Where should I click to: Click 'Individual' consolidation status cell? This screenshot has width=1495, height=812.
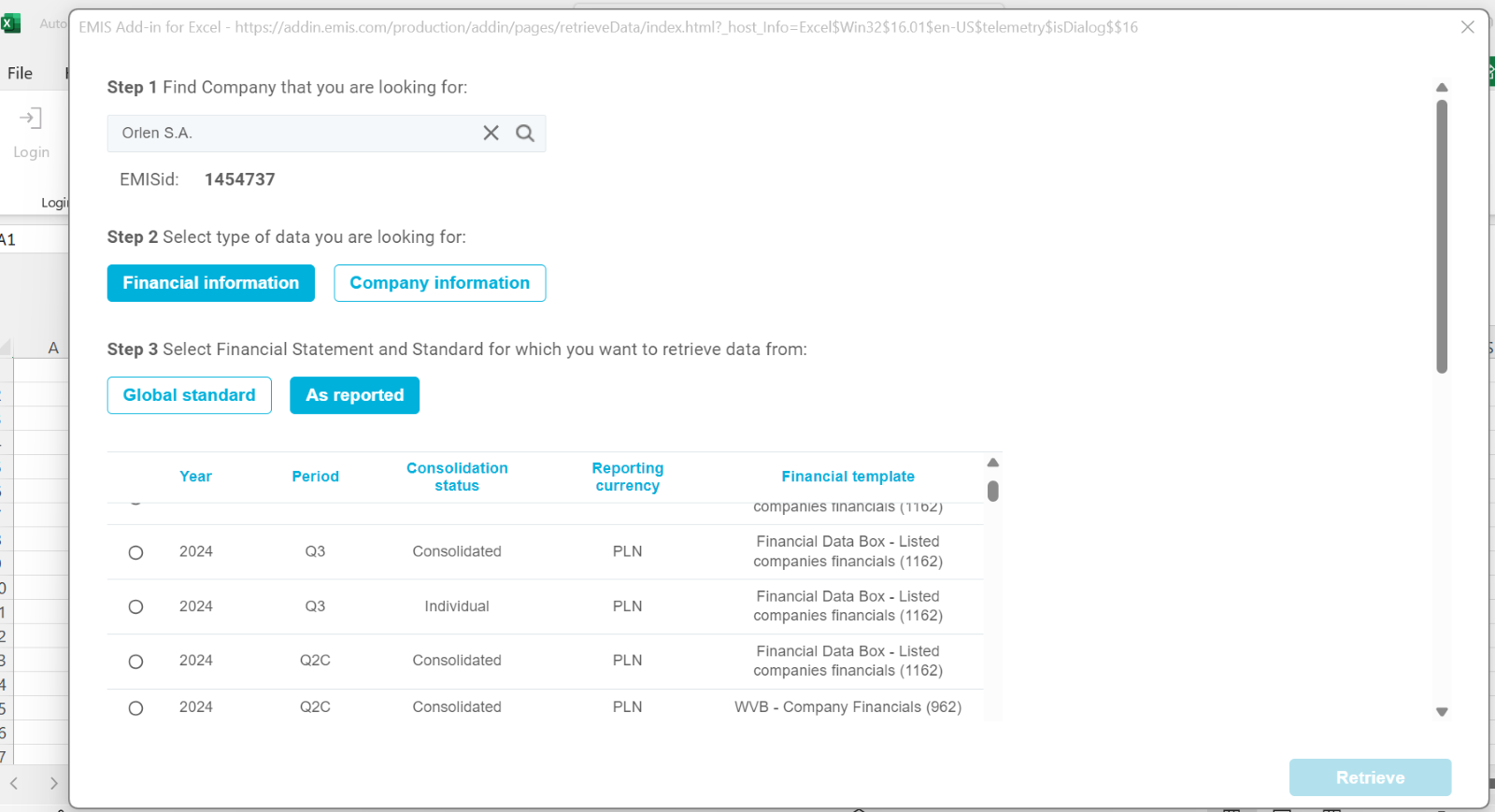(457, 606)
